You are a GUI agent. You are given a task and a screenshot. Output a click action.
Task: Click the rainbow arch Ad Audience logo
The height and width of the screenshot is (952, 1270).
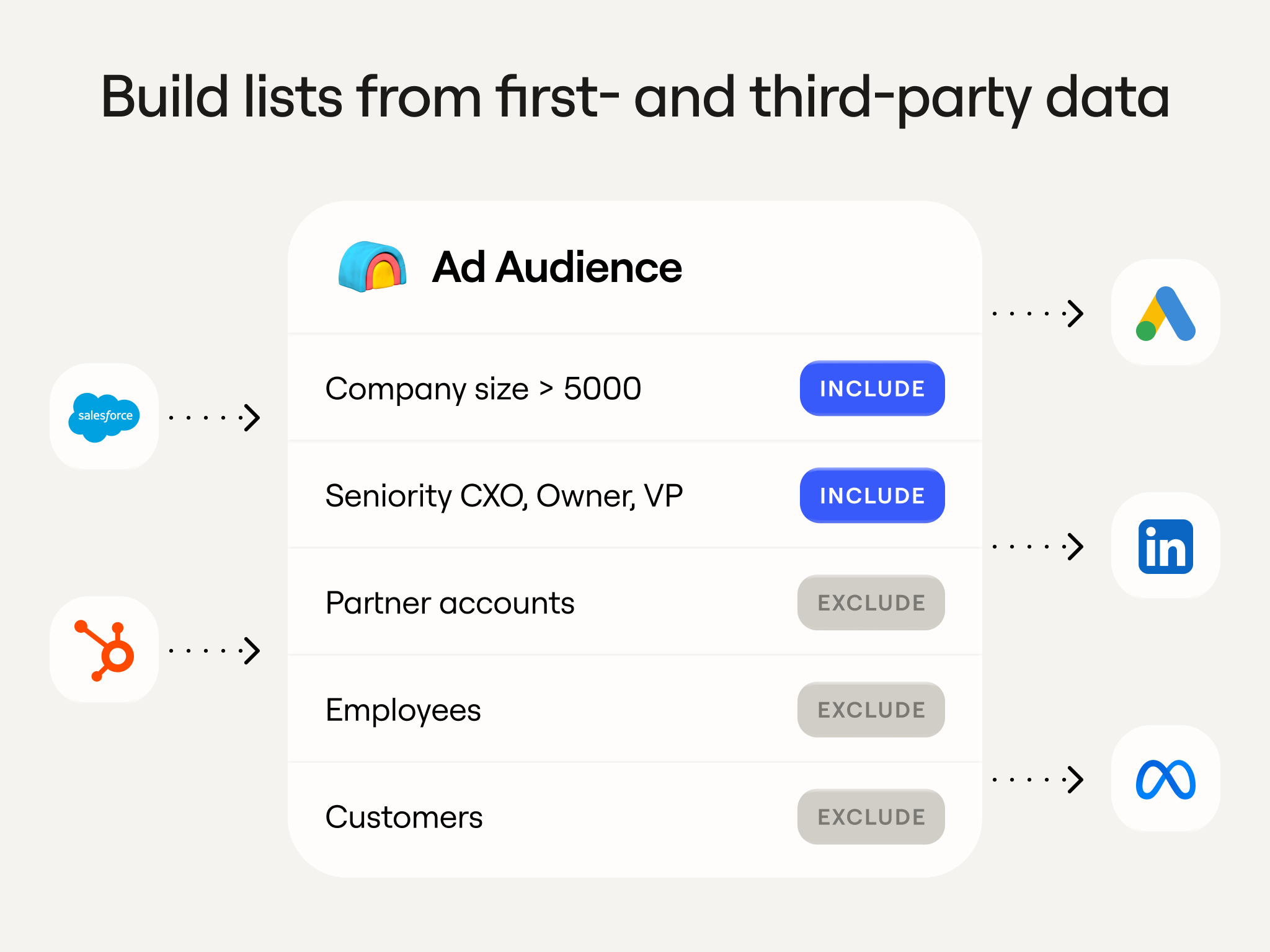coord(373,267)
